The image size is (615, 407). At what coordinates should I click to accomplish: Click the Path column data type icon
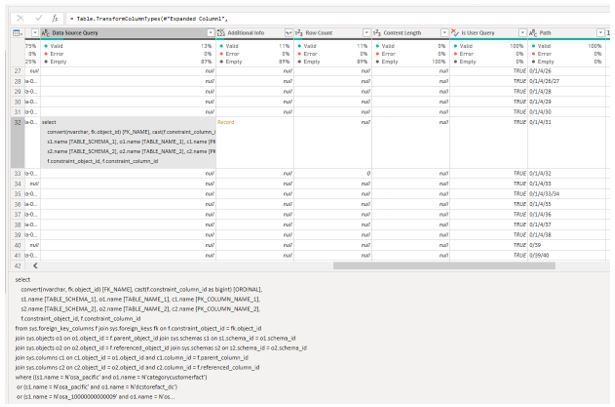pyautogui.click(x=533, y=34)
